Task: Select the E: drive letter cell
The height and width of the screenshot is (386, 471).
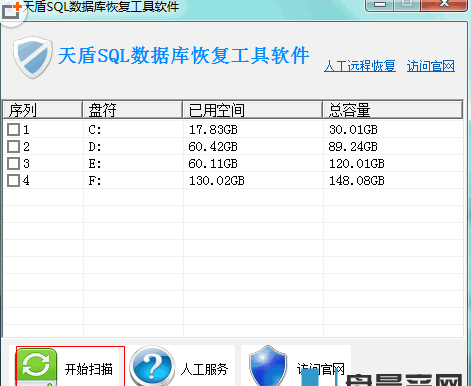Action: [x=95, y=164]
